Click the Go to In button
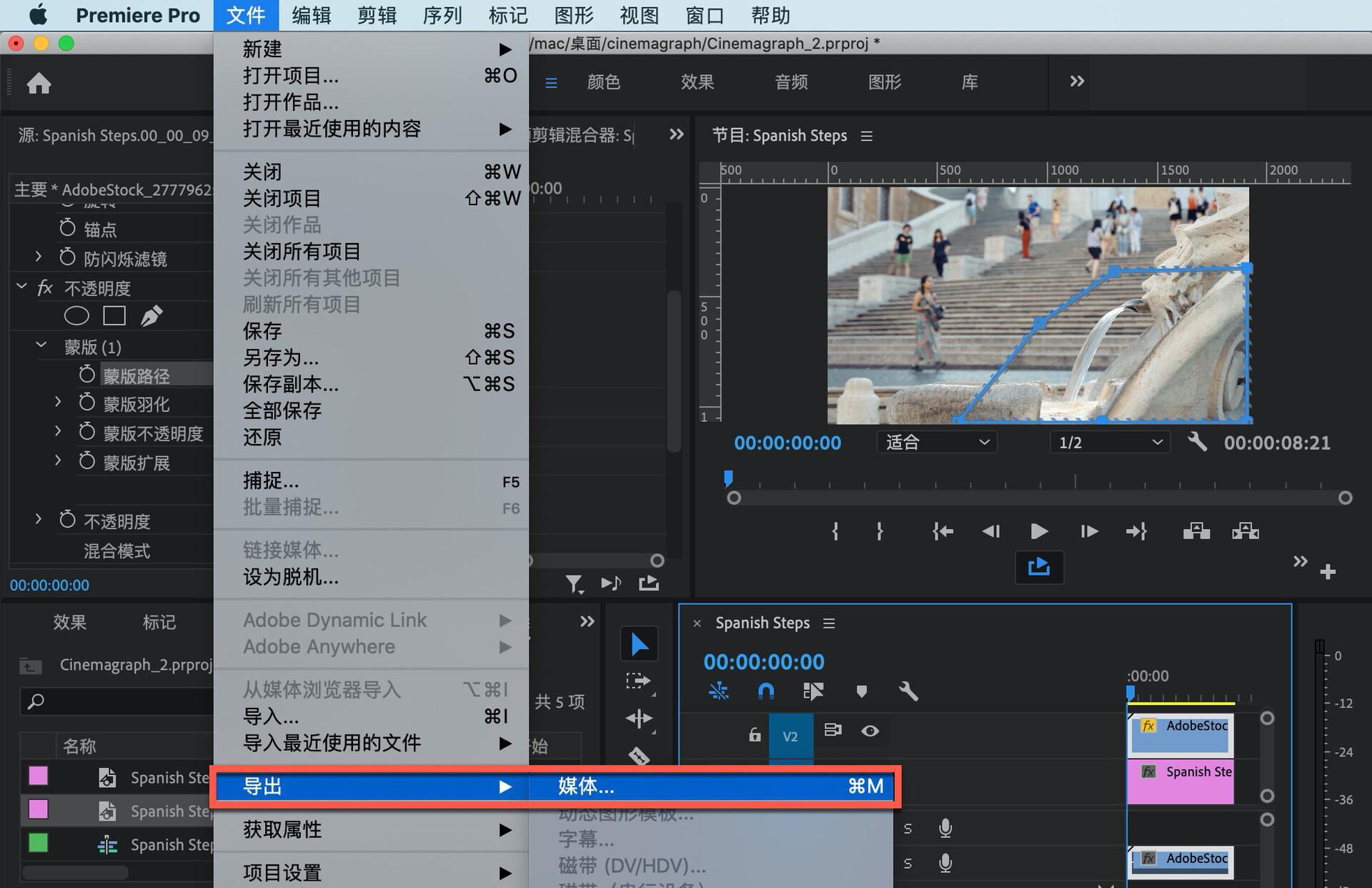 click(x=943, y=531)
